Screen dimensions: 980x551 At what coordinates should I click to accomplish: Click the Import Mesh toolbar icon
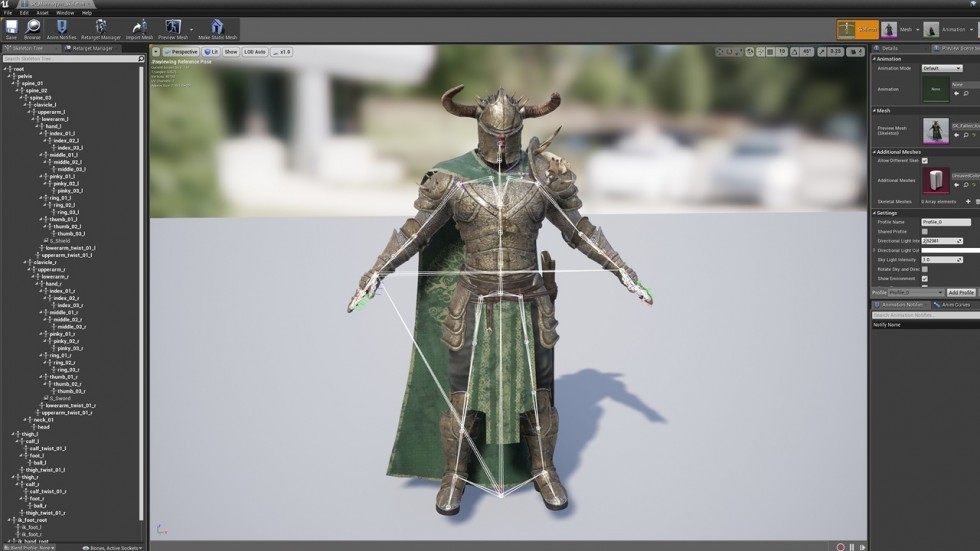coord(139,29)
